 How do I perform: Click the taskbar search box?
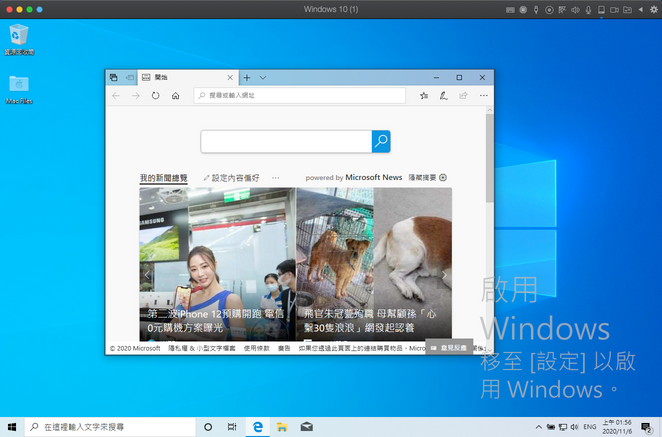pos(111,427)
